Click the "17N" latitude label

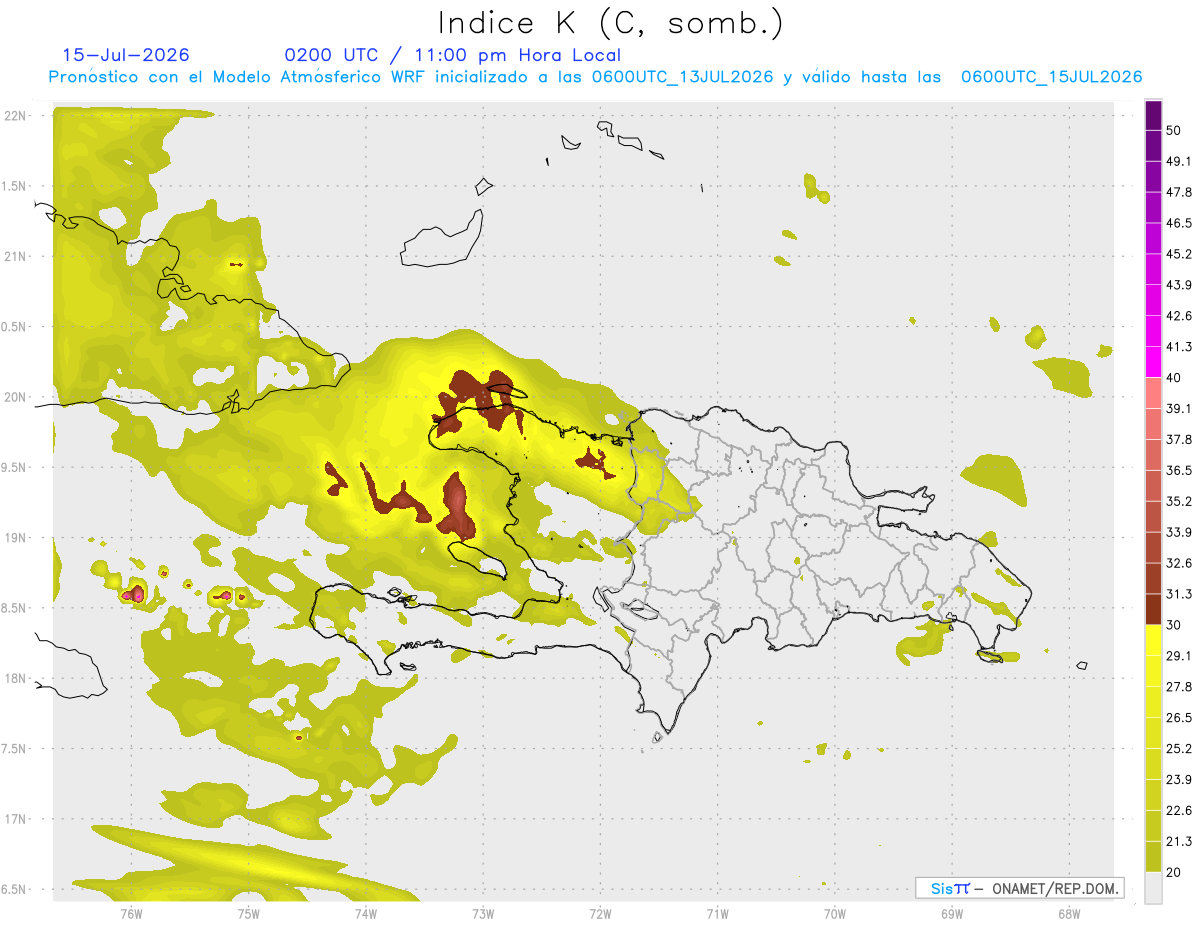point(15,819)
